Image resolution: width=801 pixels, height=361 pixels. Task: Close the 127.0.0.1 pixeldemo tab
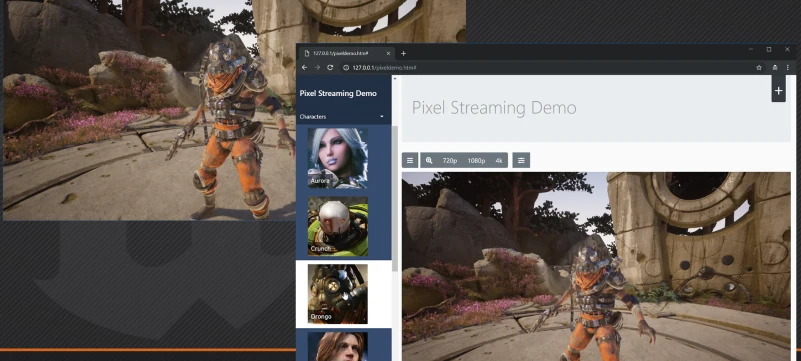[388, 53]
